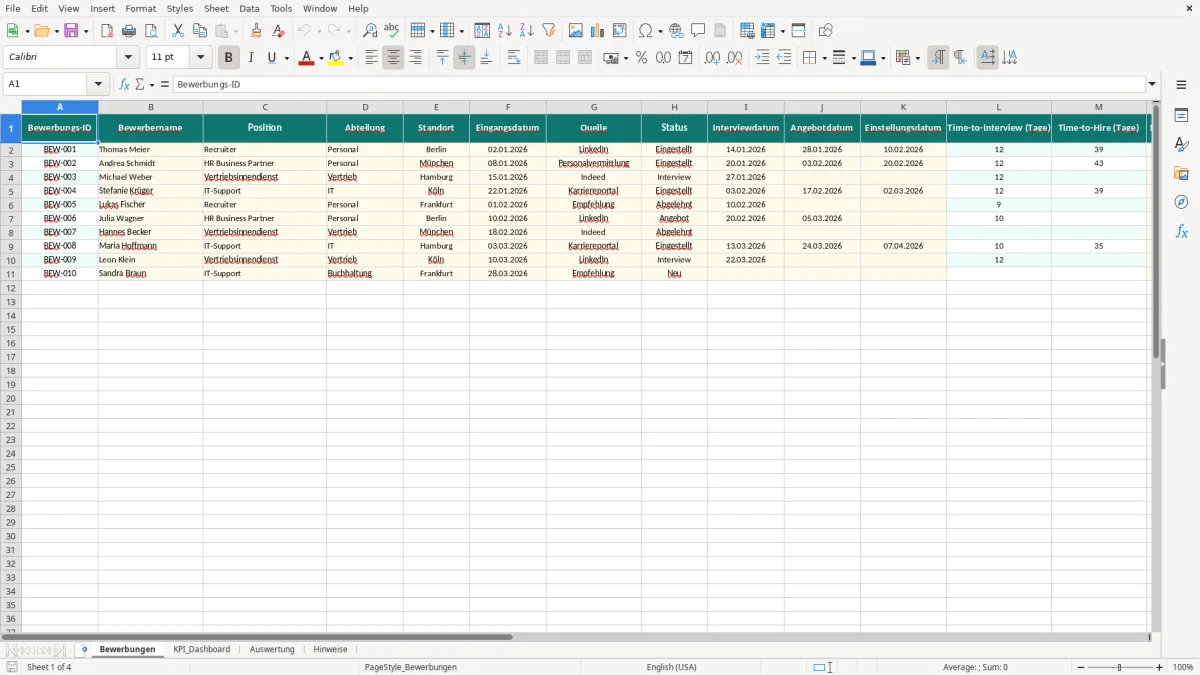Screen dimensions: 1200x675
Task: Open the Select Function sum dropdown
Action: pos(151,85)
